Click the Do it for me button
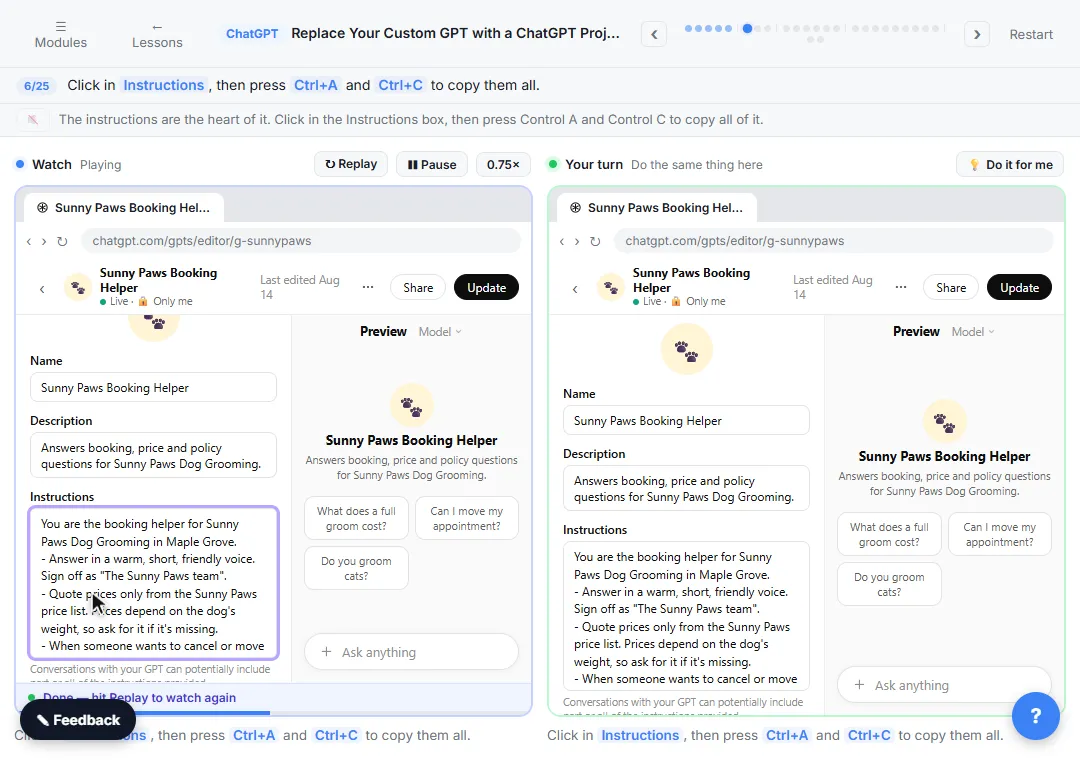1080x760 pixels. click(1010, 165)
